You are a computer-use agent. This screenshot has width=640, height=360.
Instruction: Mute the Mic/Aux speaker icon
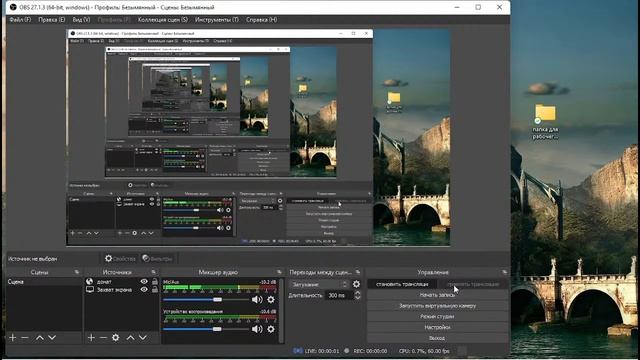257,300
